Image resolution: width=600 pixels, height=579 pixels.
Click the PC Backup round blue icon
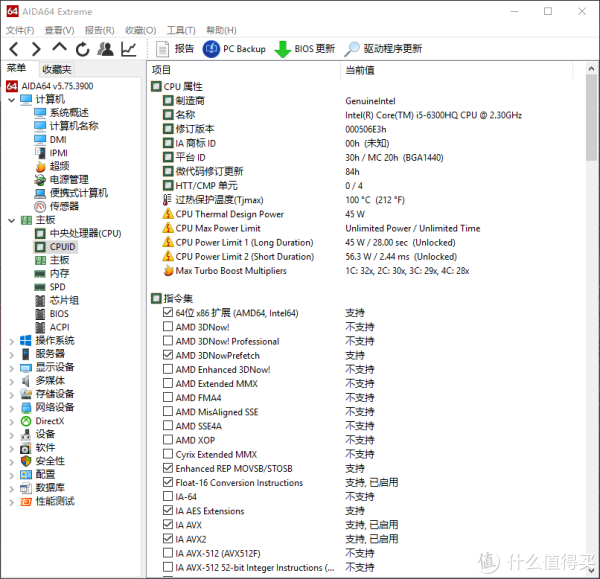coord(211,49)
